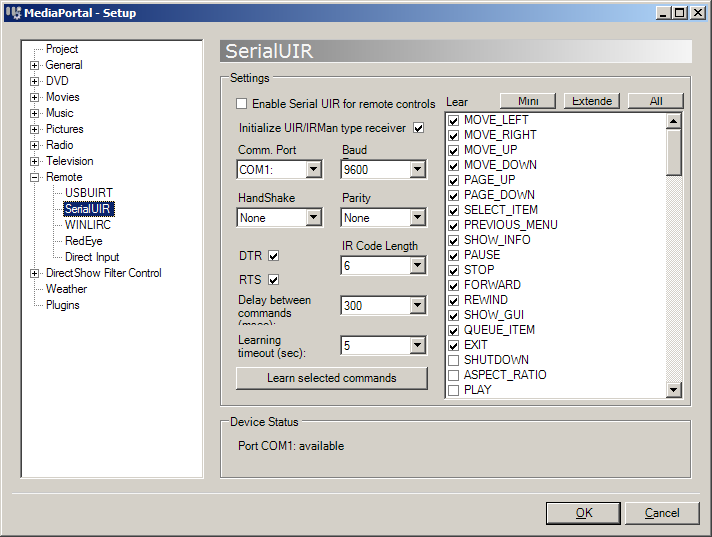This screenshot has height=537, width=712.
Task: Open the Plugins section
Action: (62, 305)
